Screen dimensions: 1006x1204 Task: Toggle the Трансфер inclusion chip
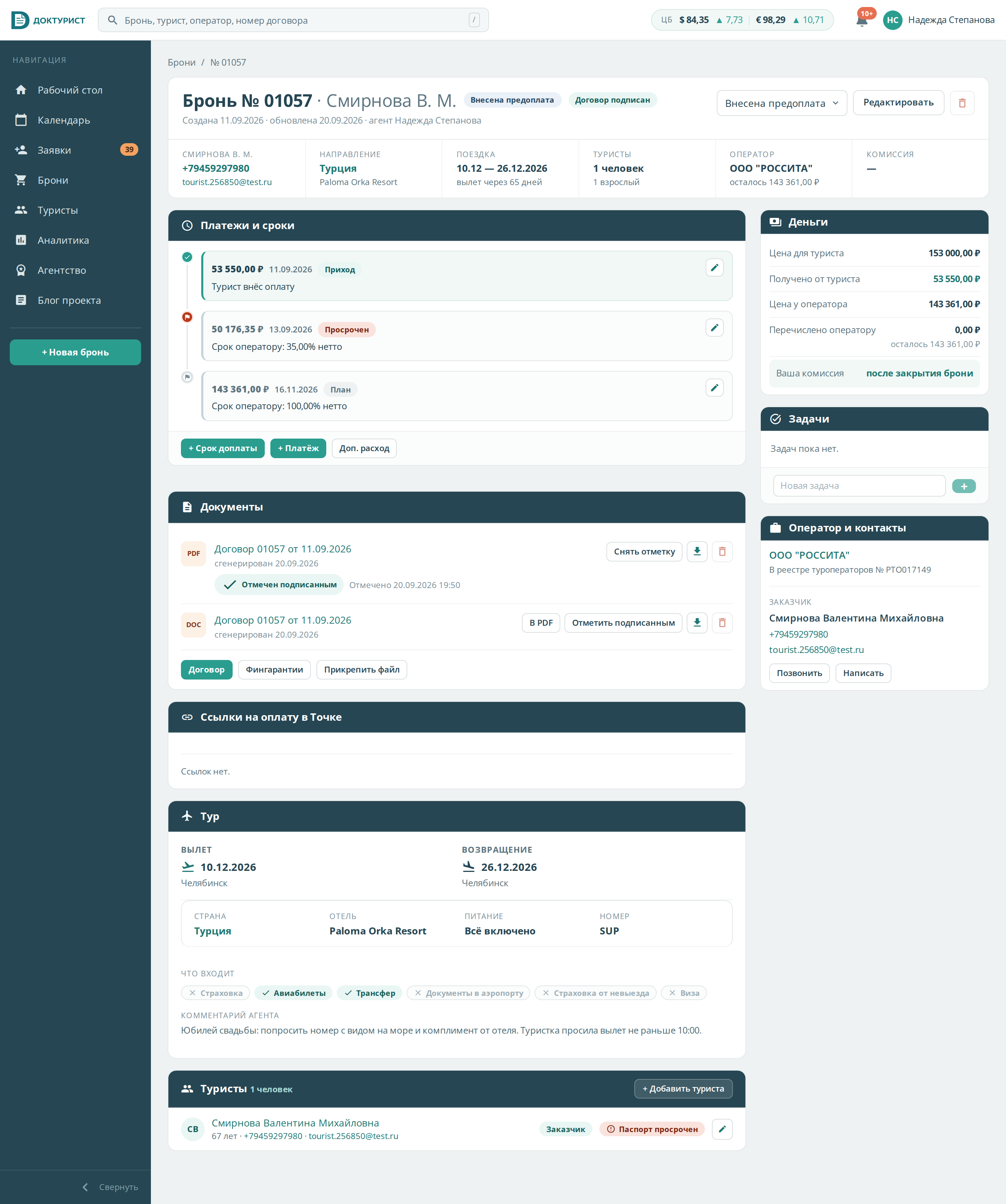click(369, 993)
